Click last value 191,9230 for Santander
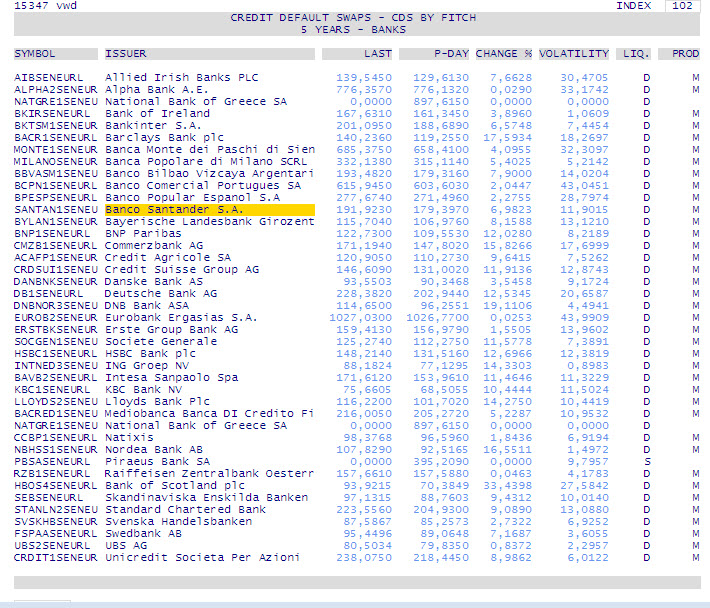Viewport: 710px width, 608px height. 364,210
